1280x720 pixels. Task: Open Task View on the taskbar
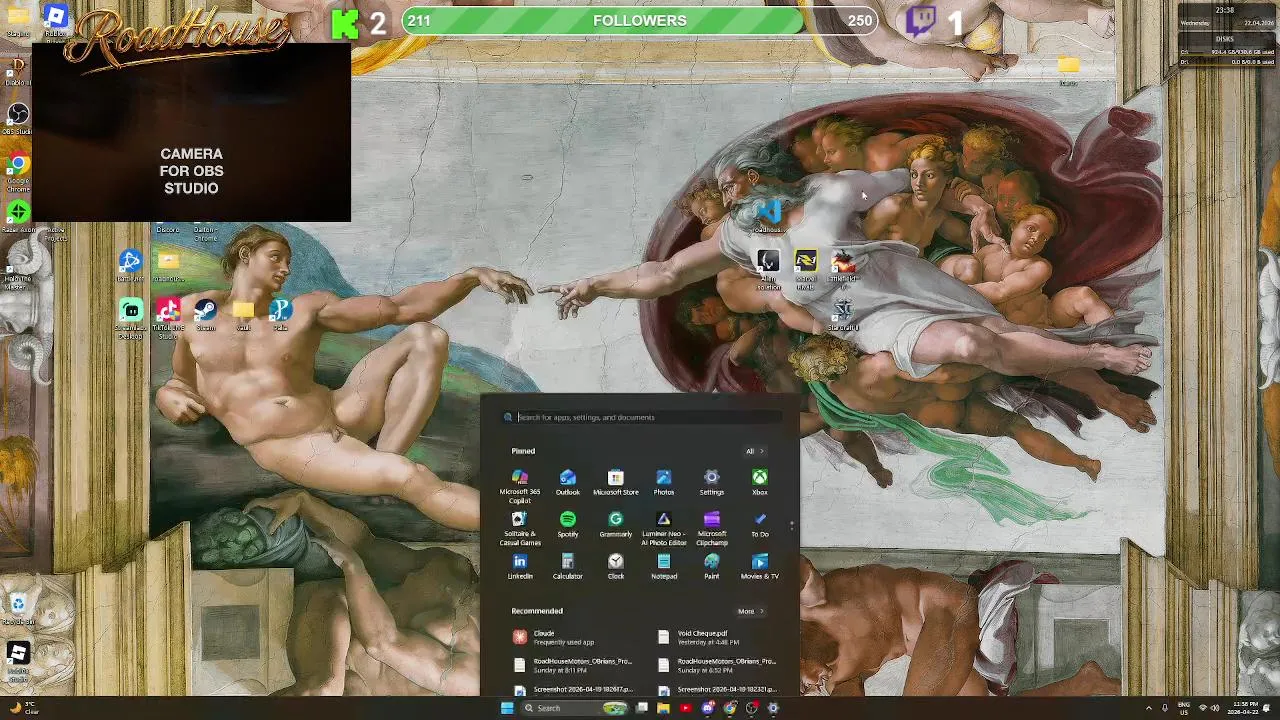(642, 708)
